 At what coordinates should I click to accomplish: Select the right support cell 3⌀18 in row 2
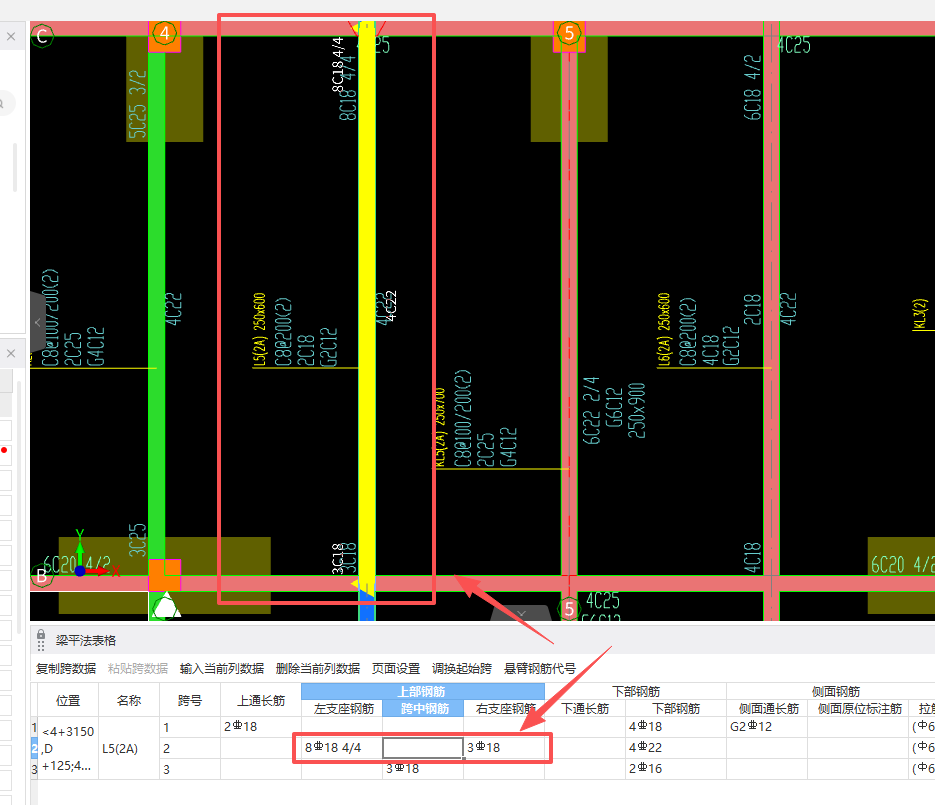click(x=504, y=748)
